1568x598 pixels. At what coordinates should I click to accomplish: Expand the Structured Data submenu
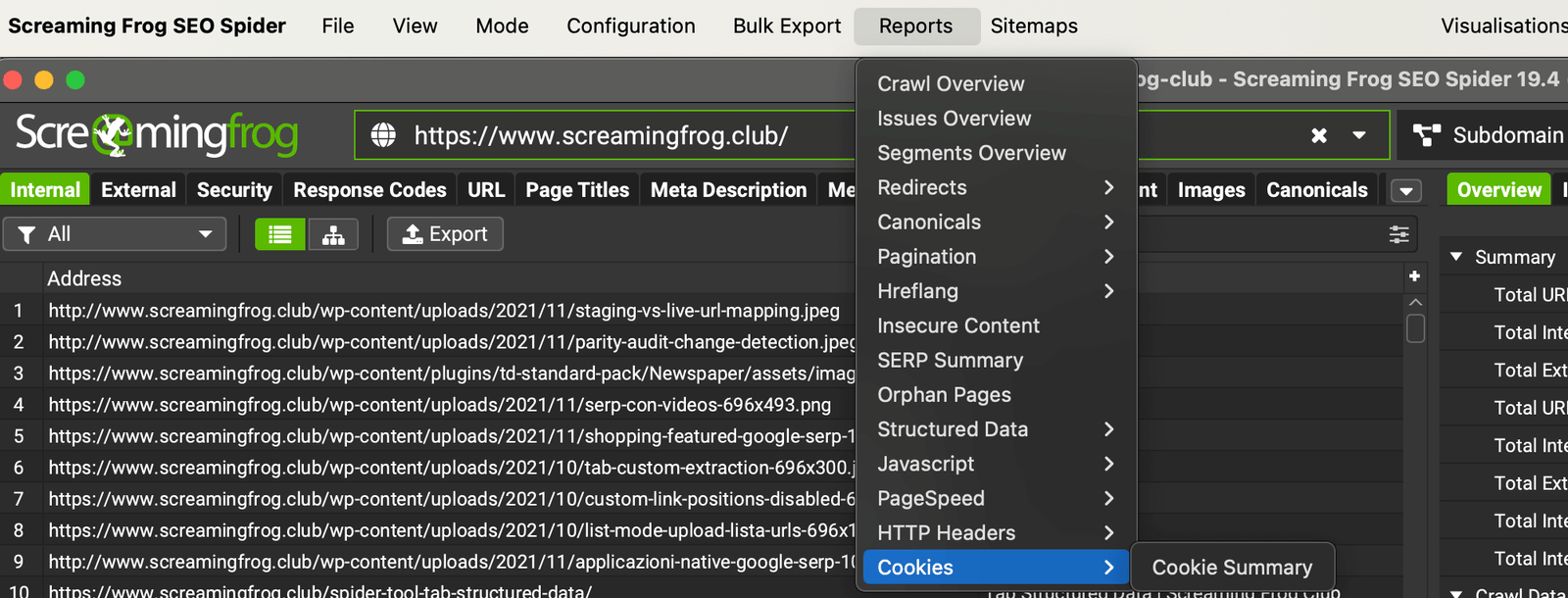point(997,429)
